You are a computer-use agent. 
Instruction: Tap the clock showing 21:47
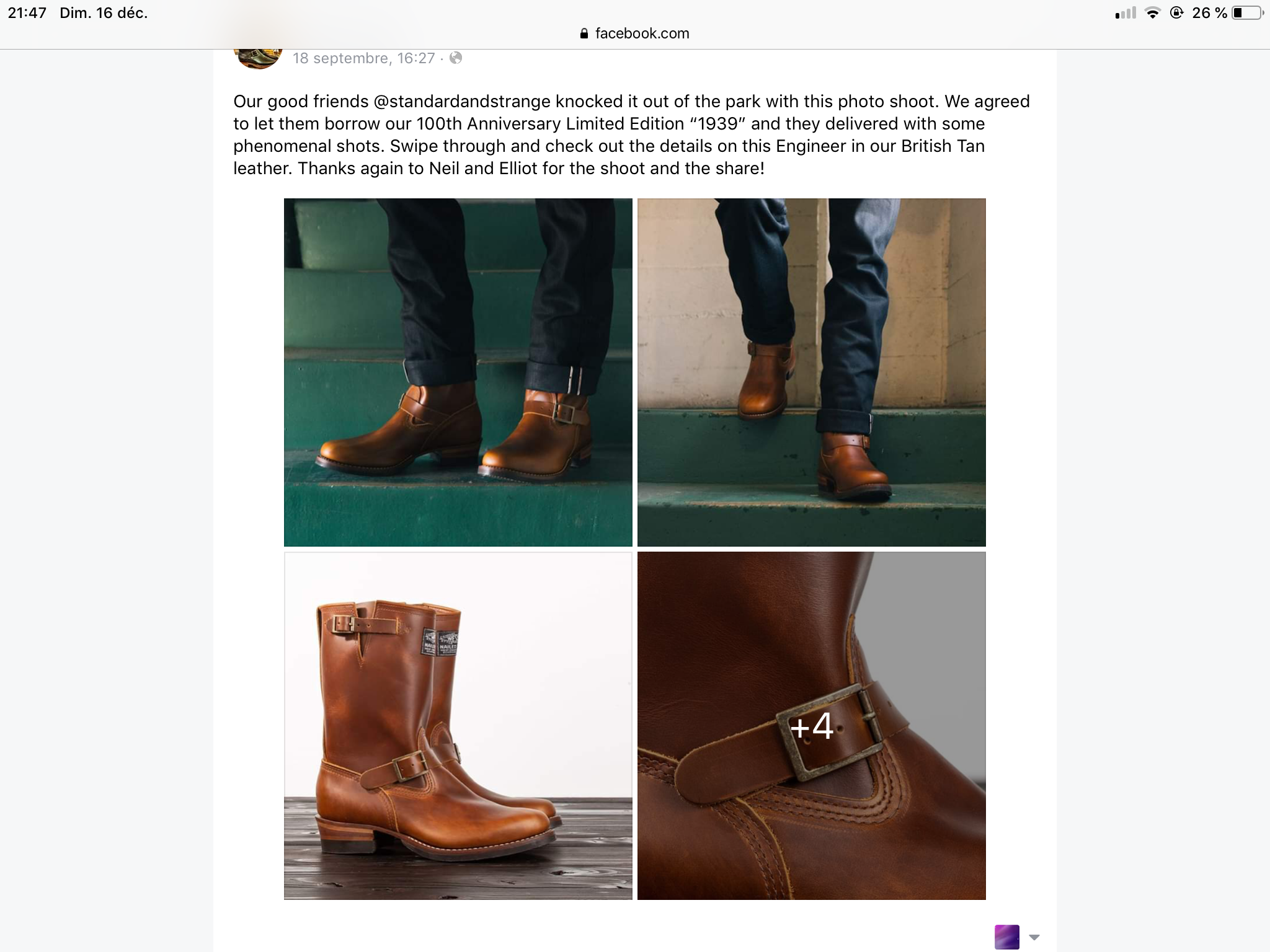(x=27, y=13)
